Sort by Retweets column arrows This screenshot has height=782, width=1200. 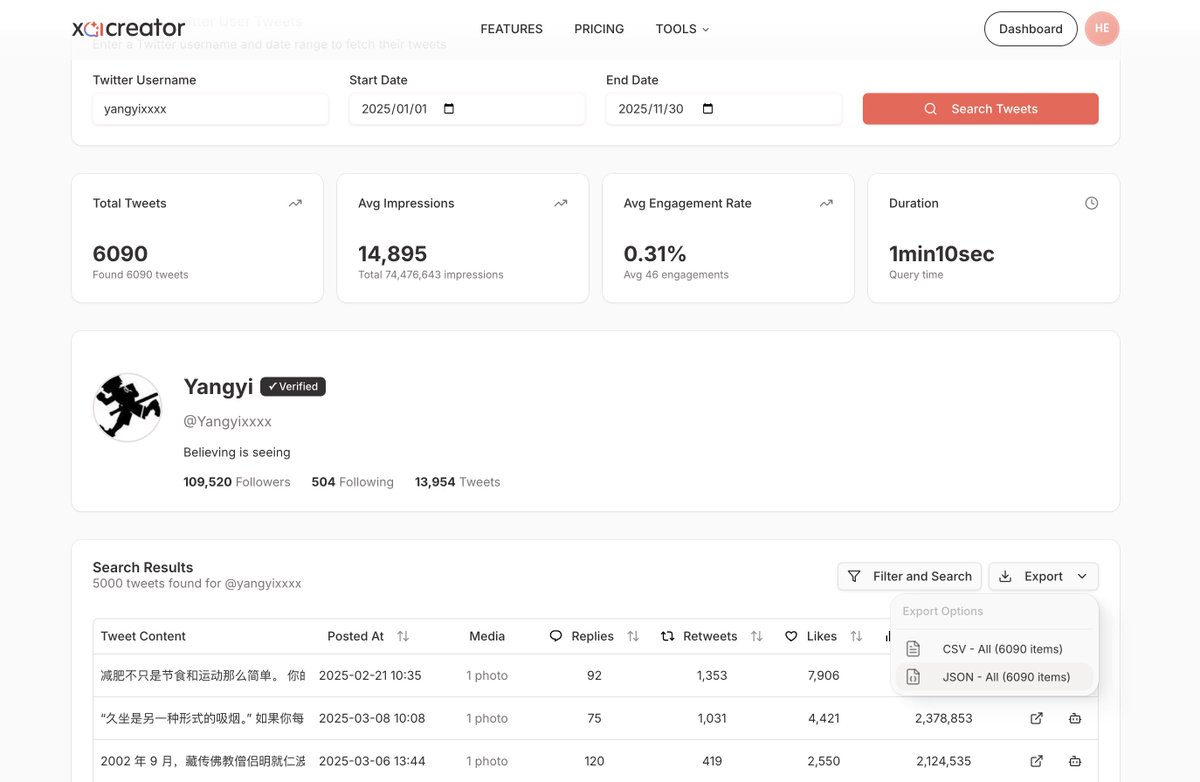pos(757,636)
